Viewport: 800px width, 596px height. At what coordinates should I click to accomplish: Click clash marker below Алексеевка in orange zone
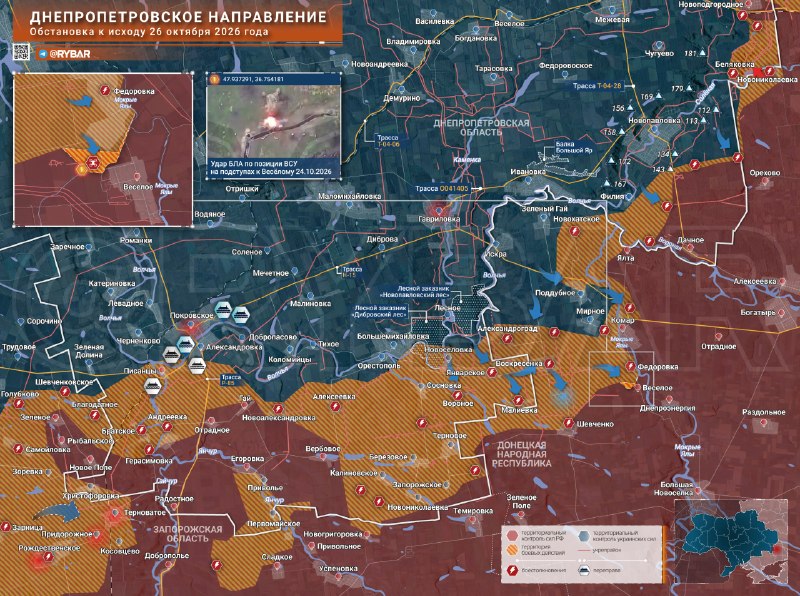pos(335,407)
